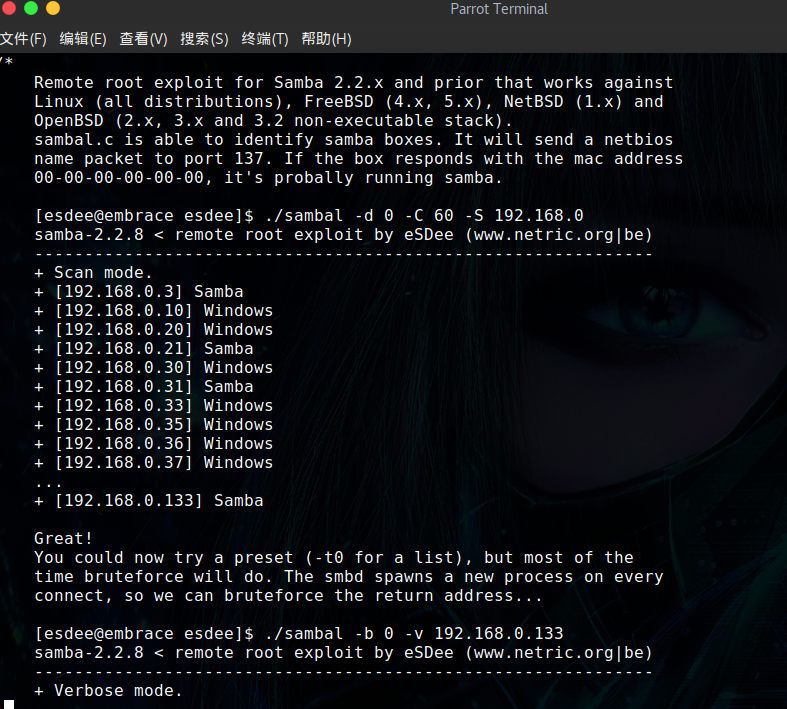Image resolution: width=787 pixels, height=709 pixels.
Task: Open the 编辑(E) menu
Action: [x=83, y=39]
